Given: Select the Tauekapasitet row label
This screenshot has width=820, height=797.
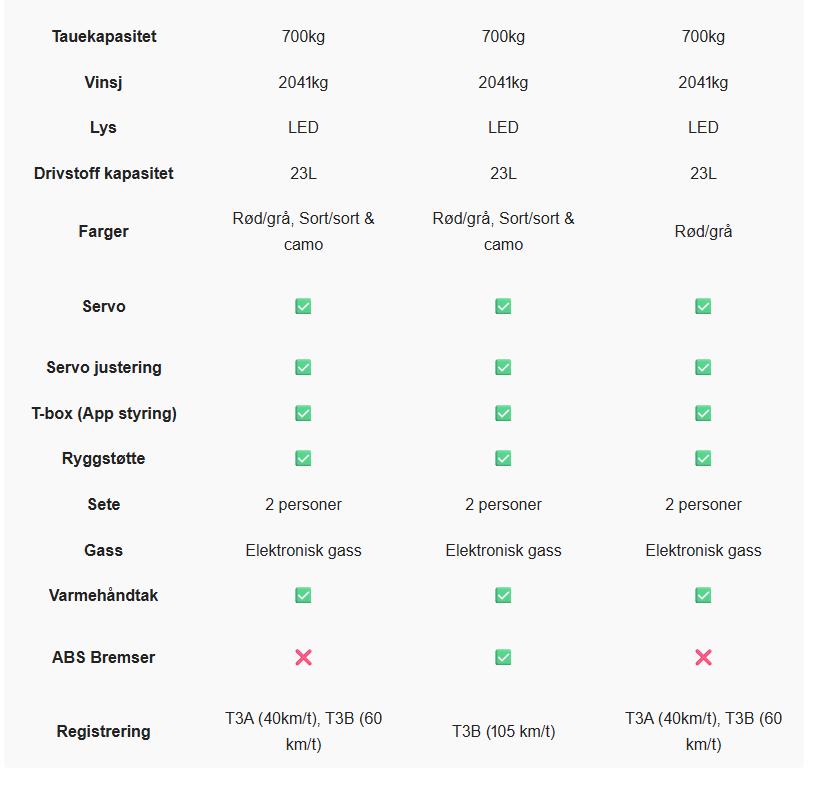Looking at the screenshot, I should 104,37.
